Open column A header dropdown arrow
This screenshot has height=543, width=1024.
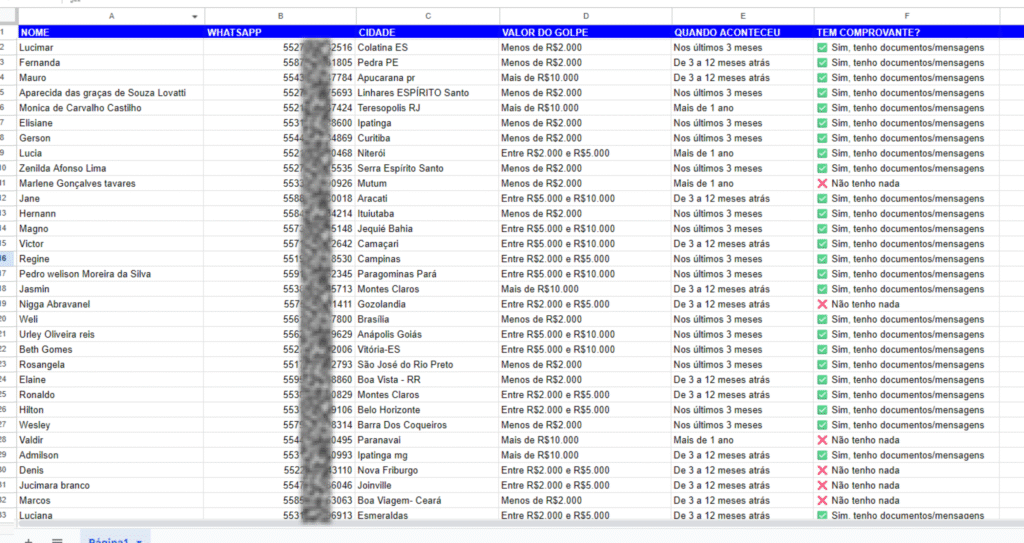pyautogui.click(x=194, y=17)
